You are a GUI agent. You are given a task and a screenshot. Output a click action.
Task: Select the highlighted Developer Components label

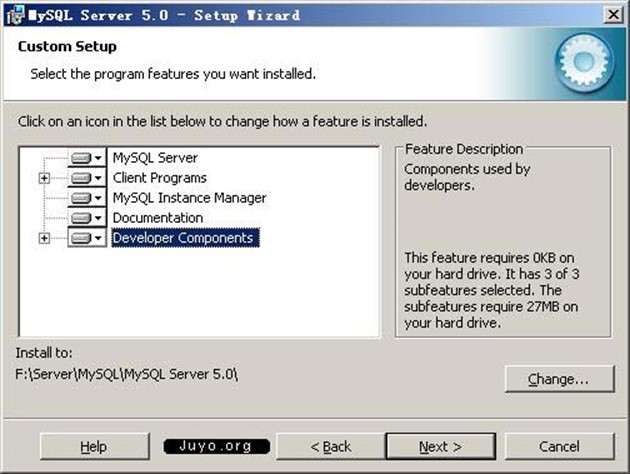184,238
